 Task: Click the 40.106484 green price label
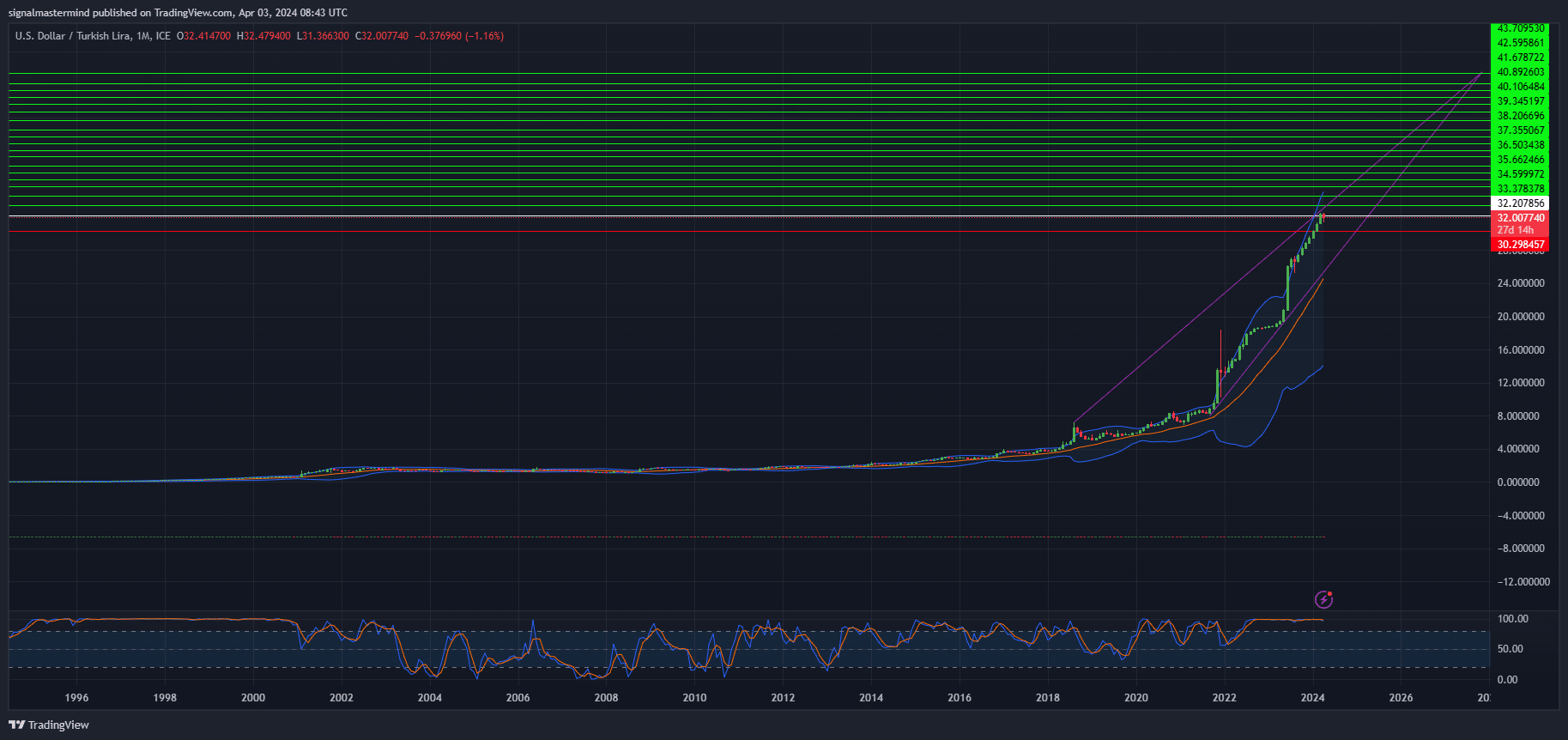(x=1521, y=87)
